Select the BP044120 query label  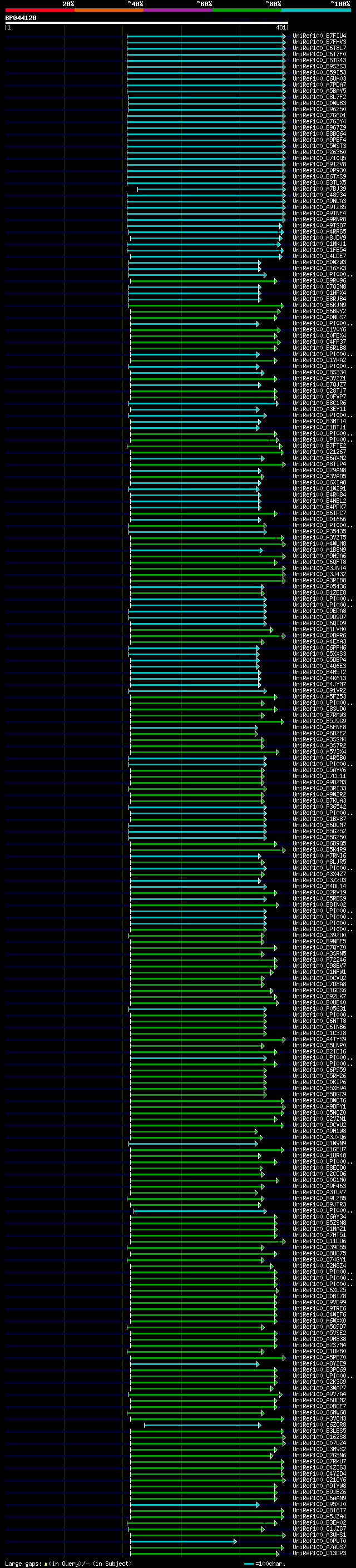pos(21,18)
